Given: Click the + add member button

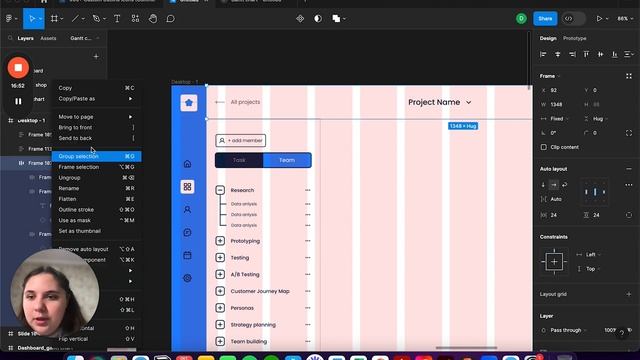Looking at the screenshot, I should 240,140.
